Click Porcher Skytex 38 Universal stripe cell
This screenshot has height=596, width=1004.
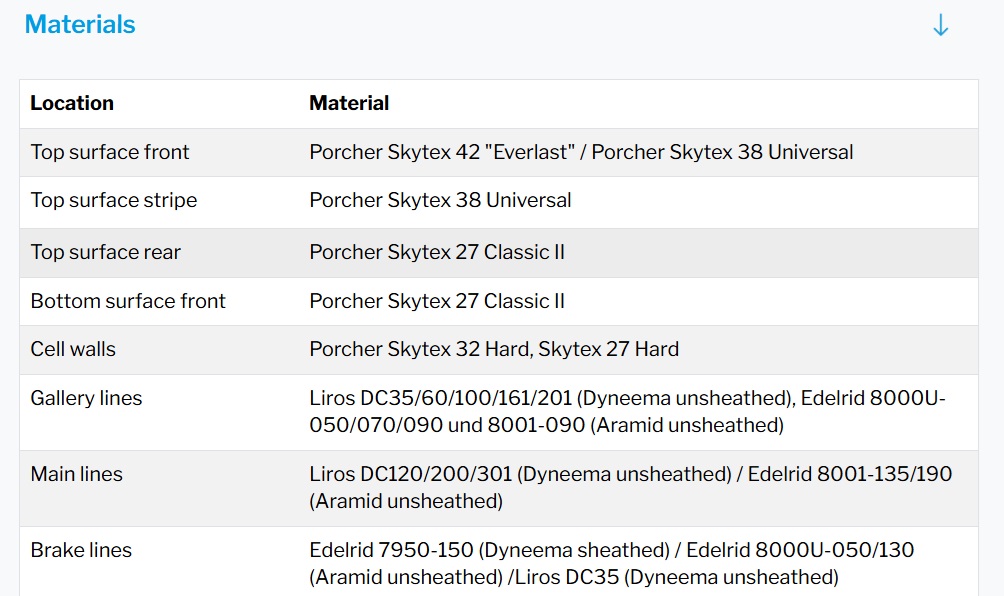coord(440,200)
